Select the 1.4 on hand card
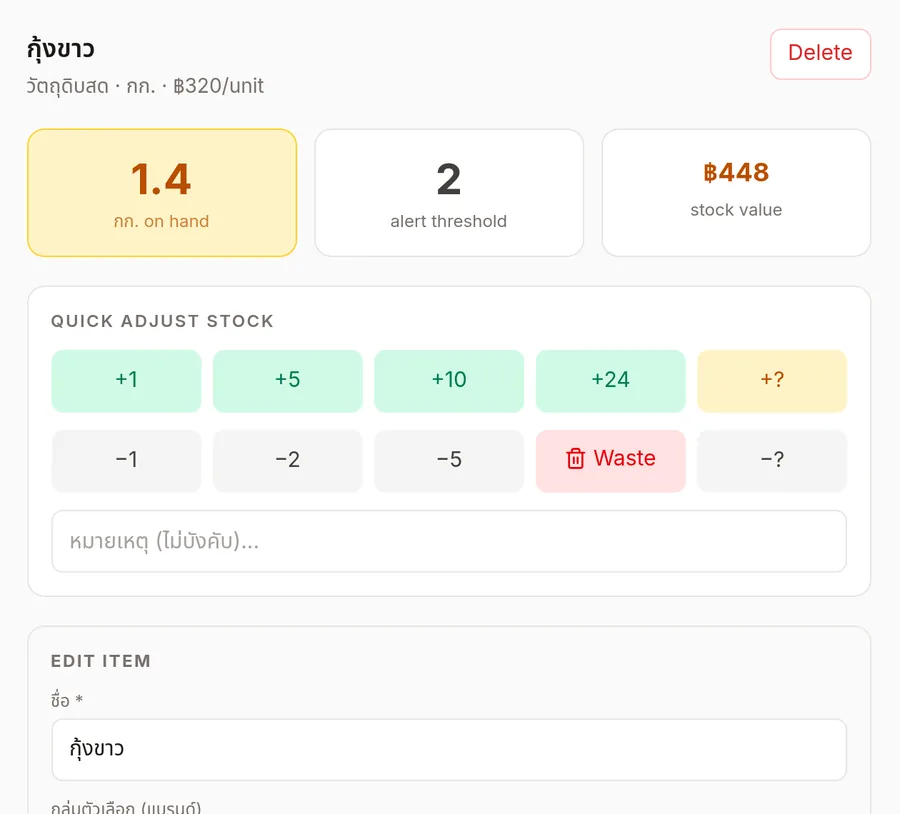Image resolution: width=900 pixels, height=814 pixels. click(162, 193)
